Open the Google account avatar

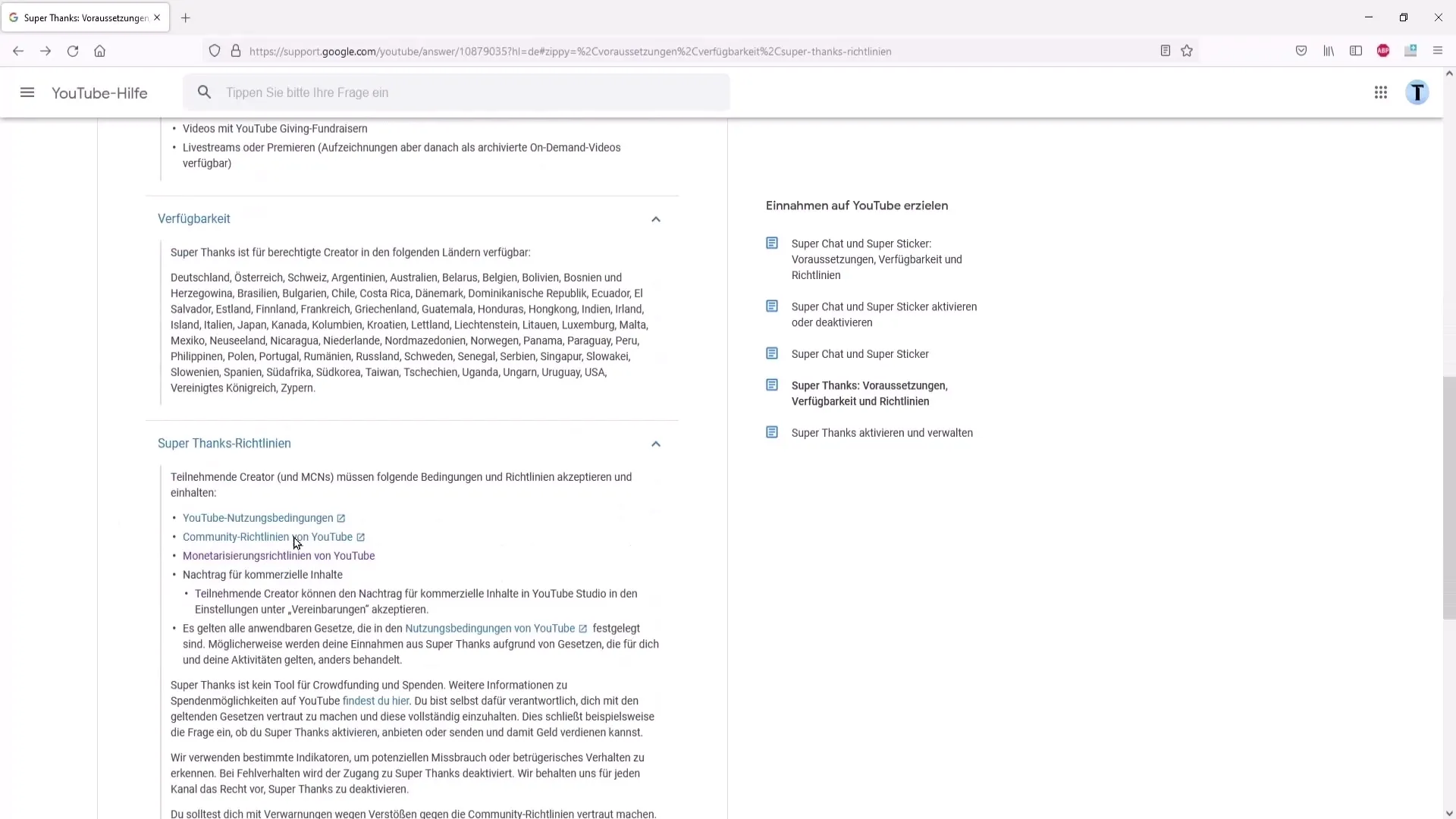click(1417, 93)
